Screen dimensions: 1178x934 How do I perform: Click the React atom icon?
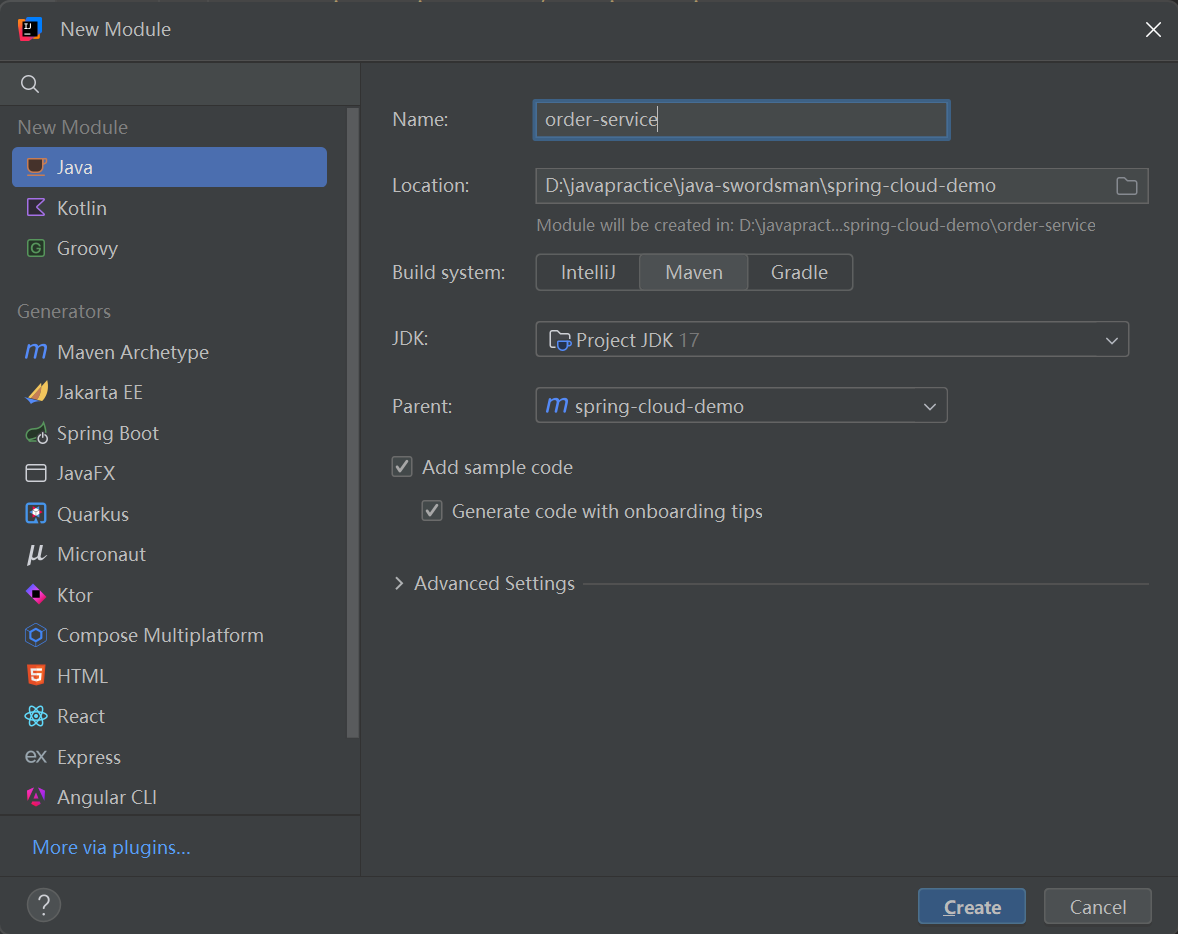[36, 716]
